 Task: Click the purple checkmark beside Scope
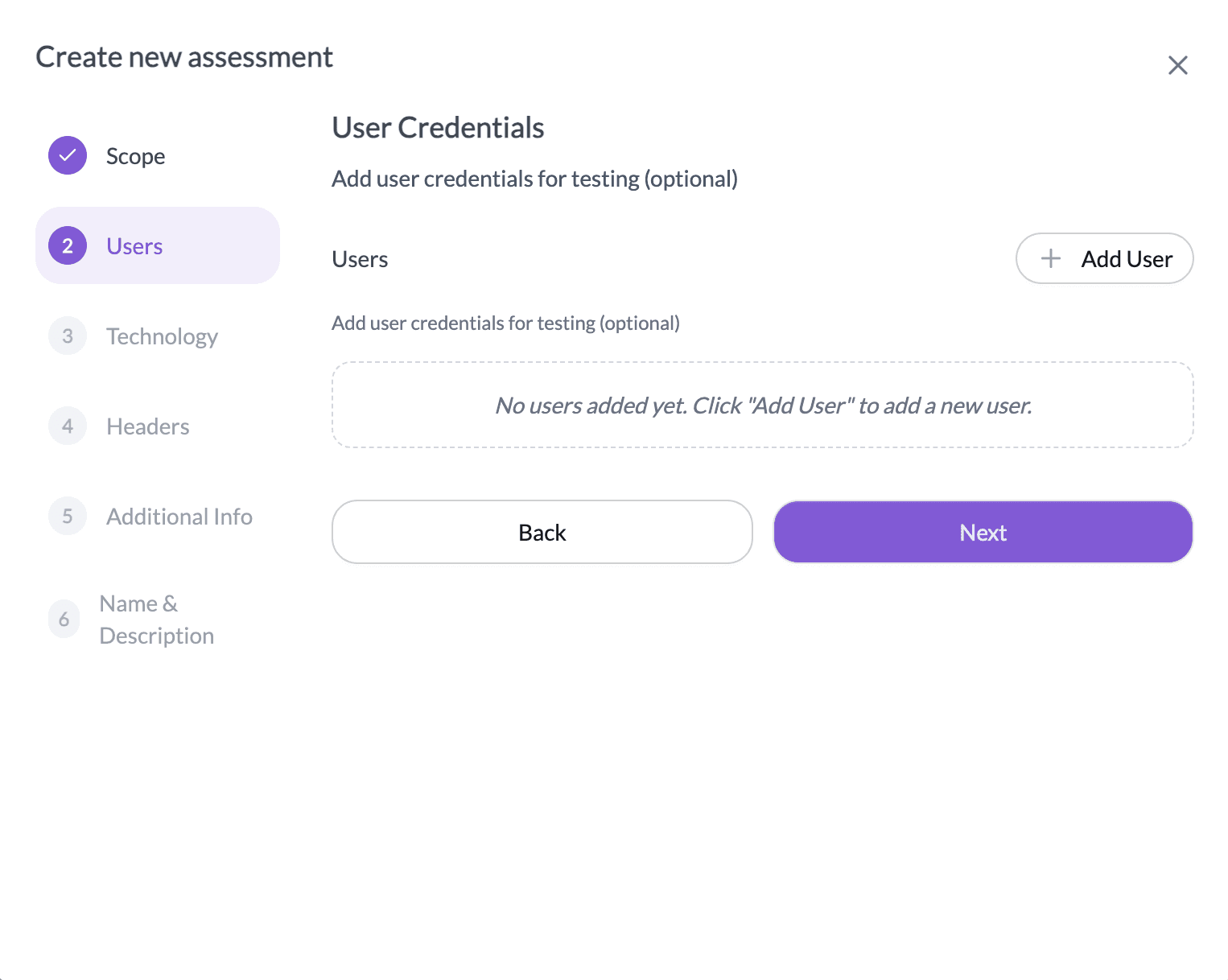(x=68, y=155)
